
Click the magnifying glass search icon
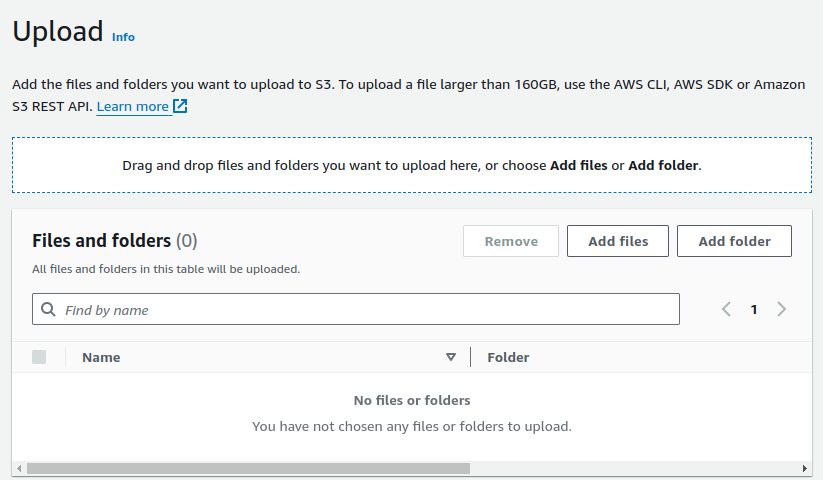pyautogui.click(x=48, y=310)
